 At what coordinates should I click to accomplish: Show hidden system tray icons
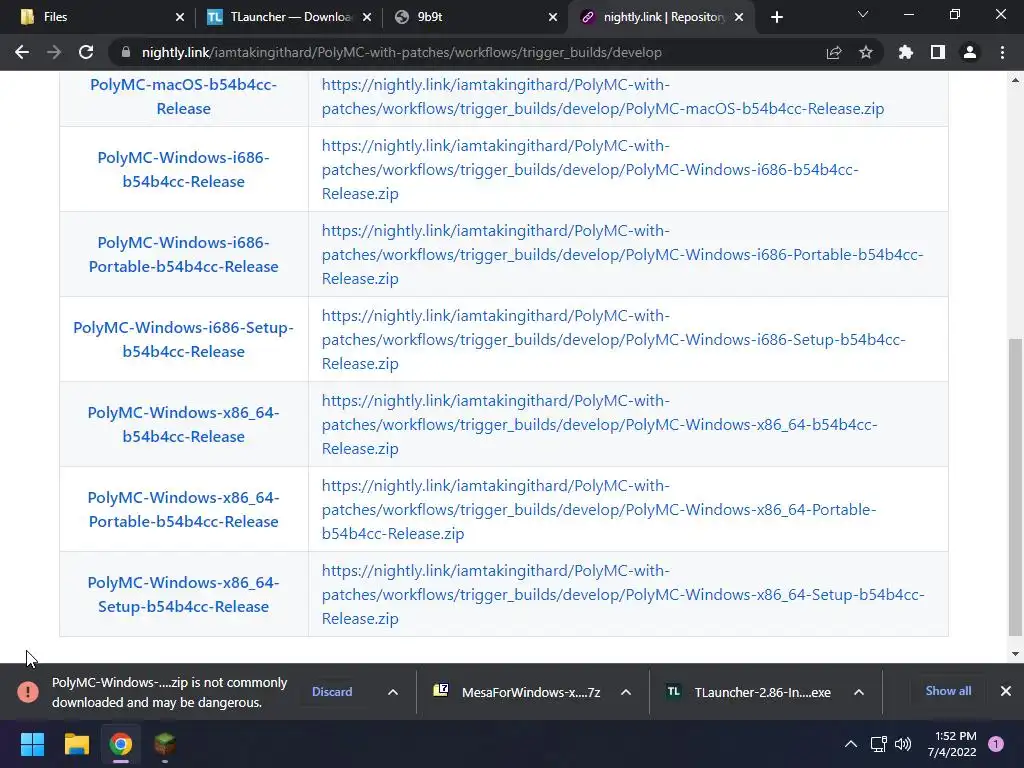851,744
